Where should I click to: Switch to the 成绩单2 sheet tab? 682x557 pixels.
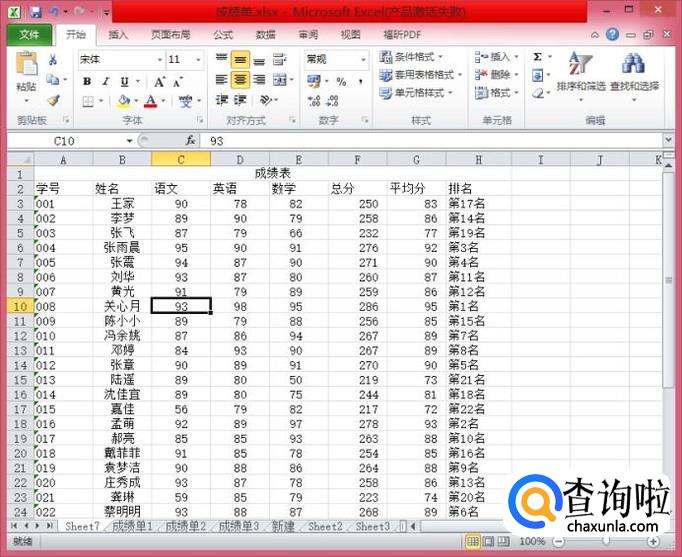coord(186,527)
